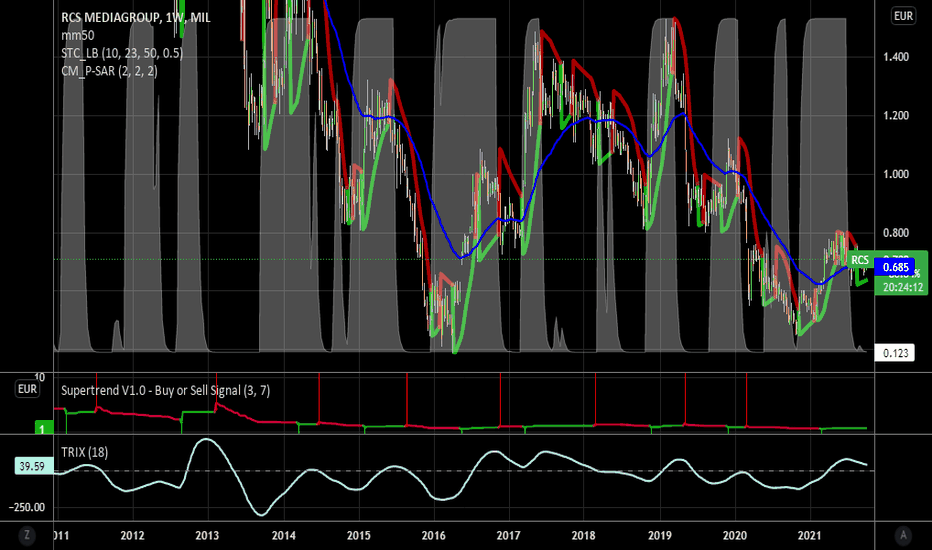Click the 2018 time axis label

(583, 536)
